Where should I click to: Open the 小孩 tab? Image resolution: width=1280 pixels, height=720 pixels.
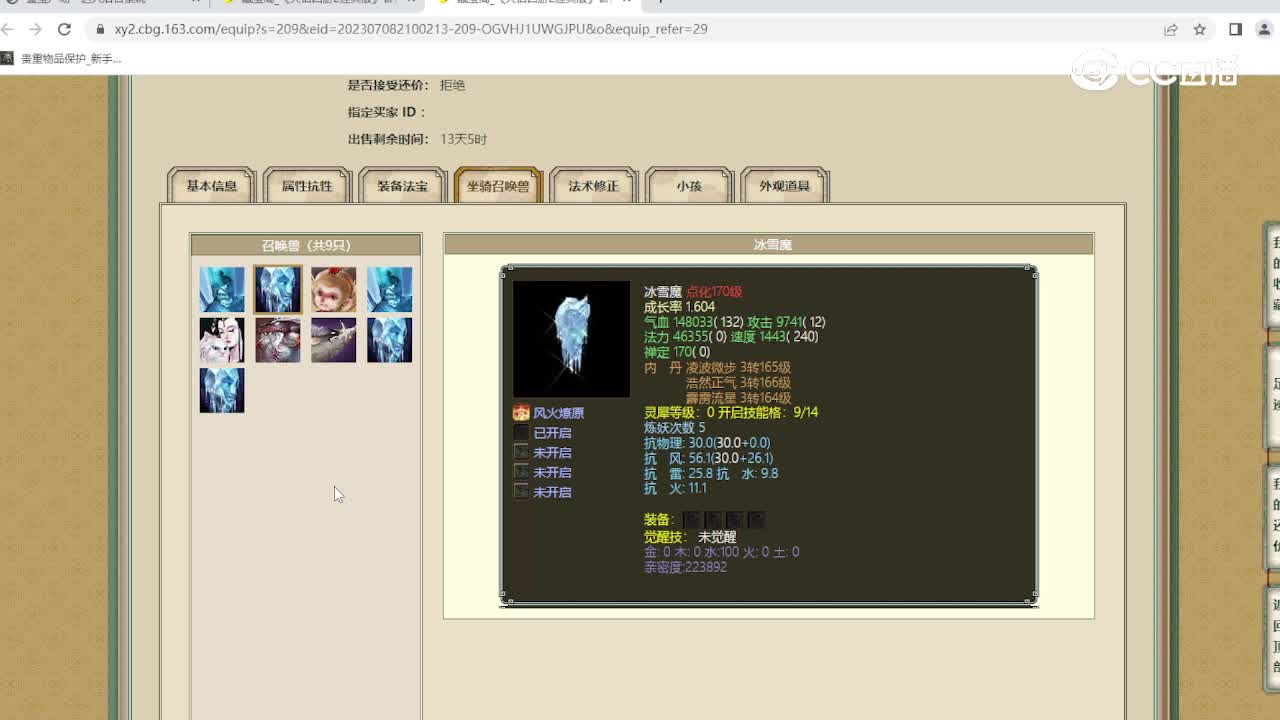point(689,186)
